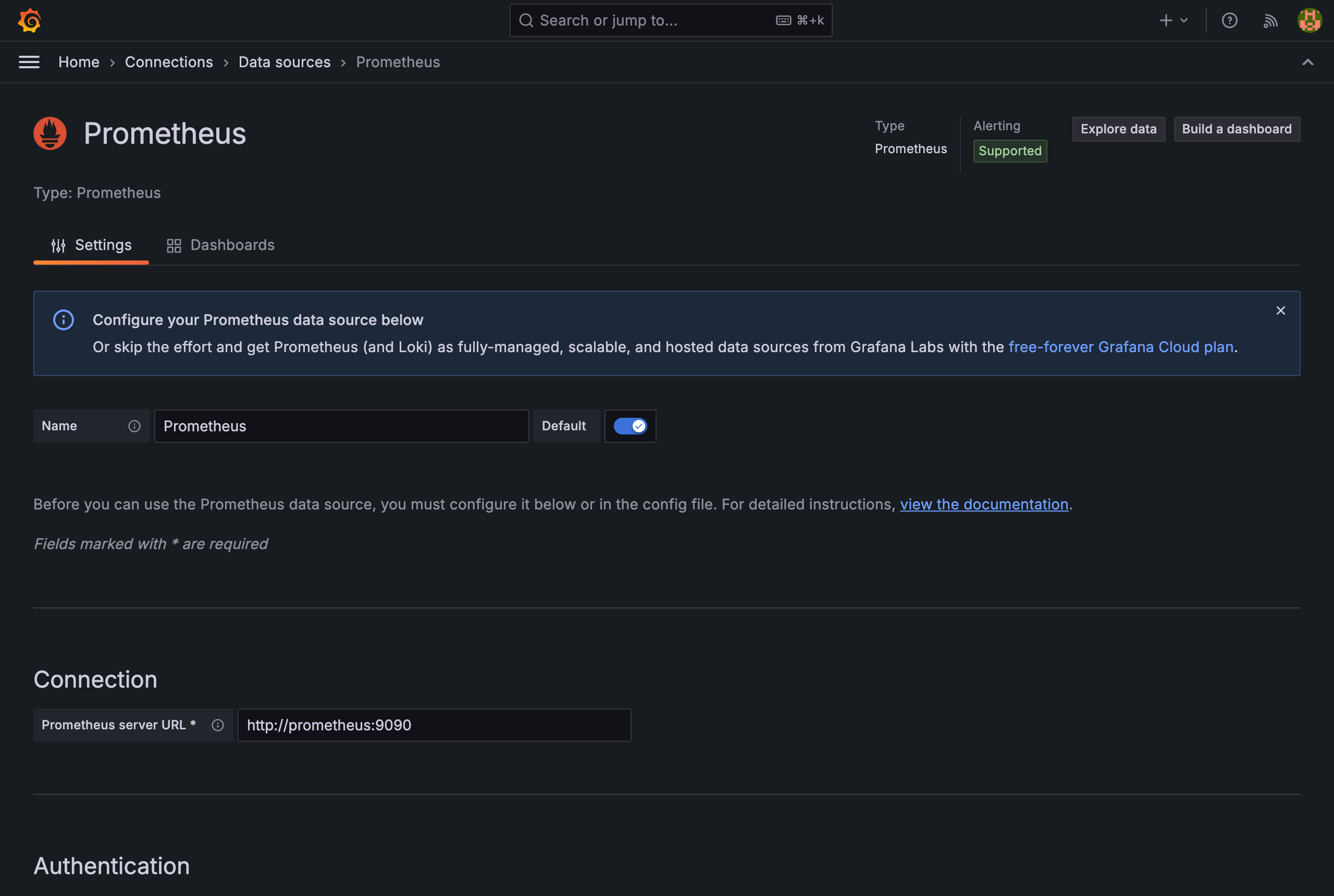
Task: Expand the plus new-item dropdown
Action: point(1174,20)
